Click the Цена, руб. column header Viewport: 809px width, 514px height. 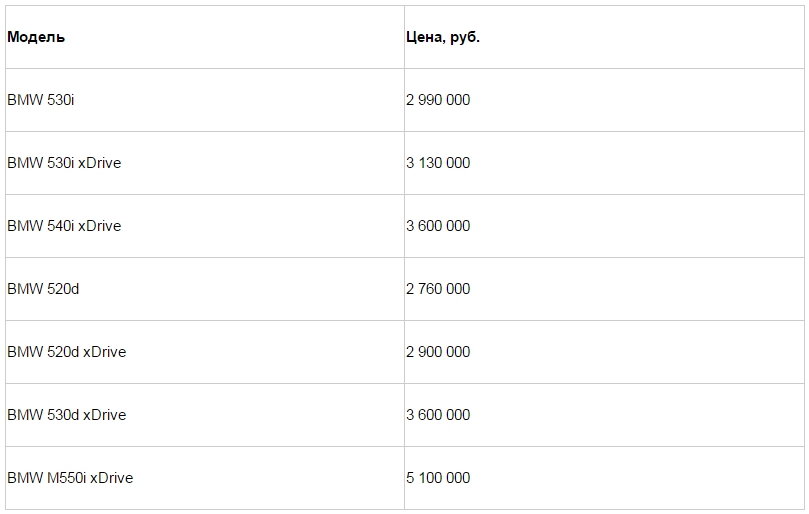pos(604,37)
